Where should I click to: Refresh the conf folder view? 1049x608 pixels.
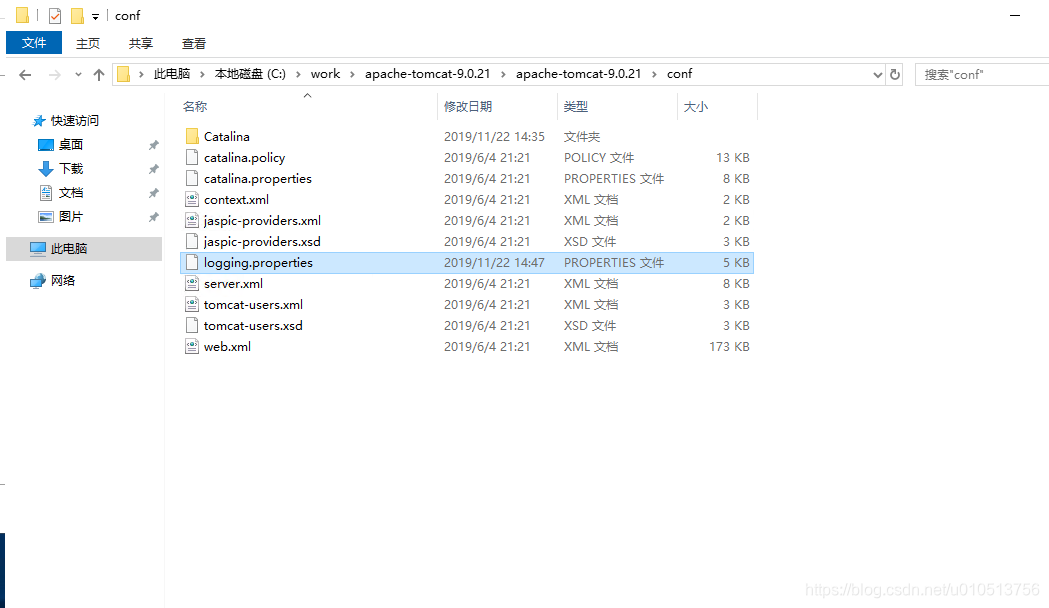[x=895, y=74]
